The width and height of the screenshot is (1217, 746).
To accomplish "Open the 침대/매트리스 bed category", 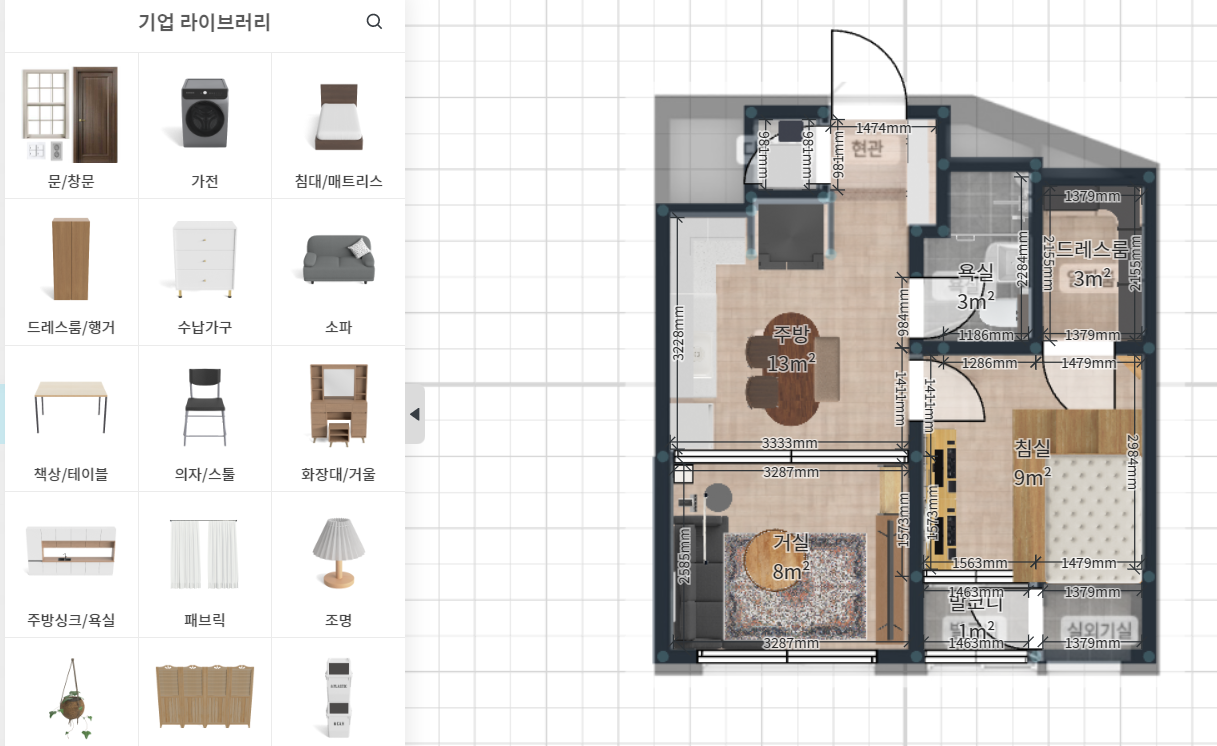I will [338, 126].
